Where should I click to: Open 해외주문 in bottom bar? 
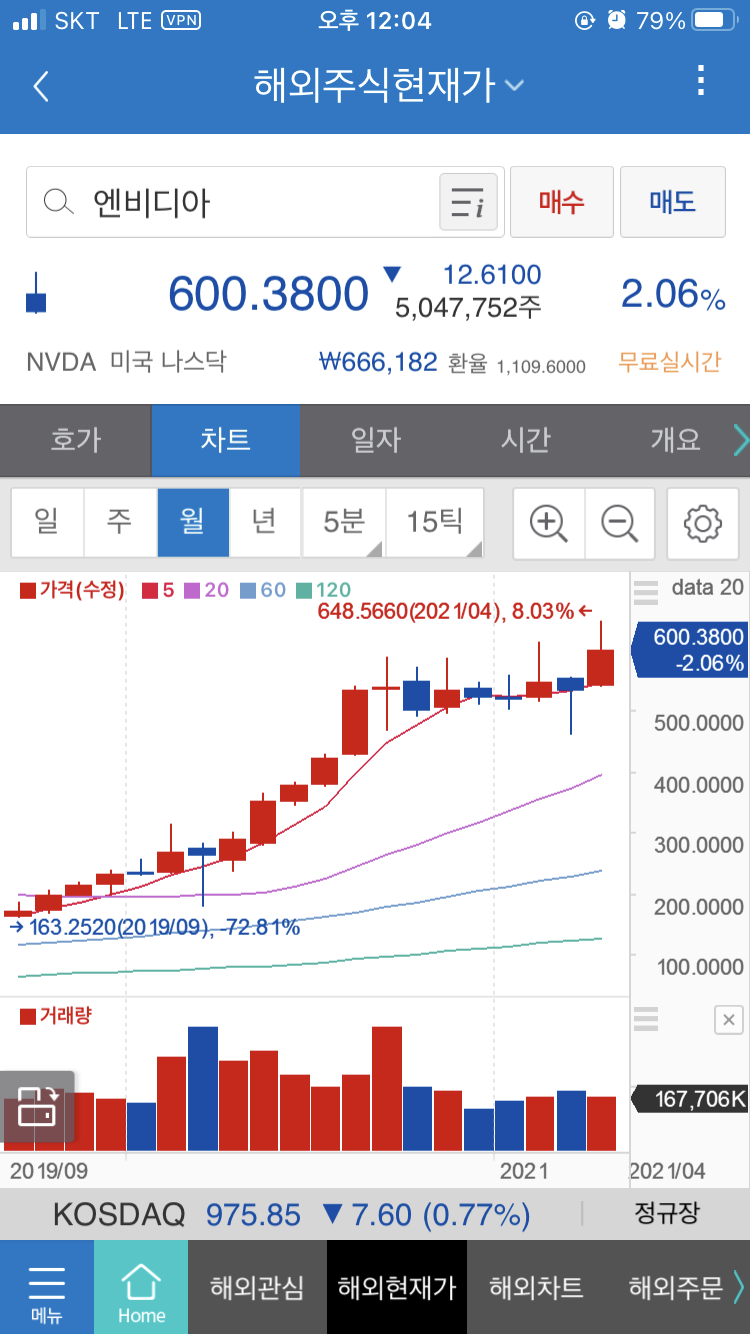coord(675,1287)
